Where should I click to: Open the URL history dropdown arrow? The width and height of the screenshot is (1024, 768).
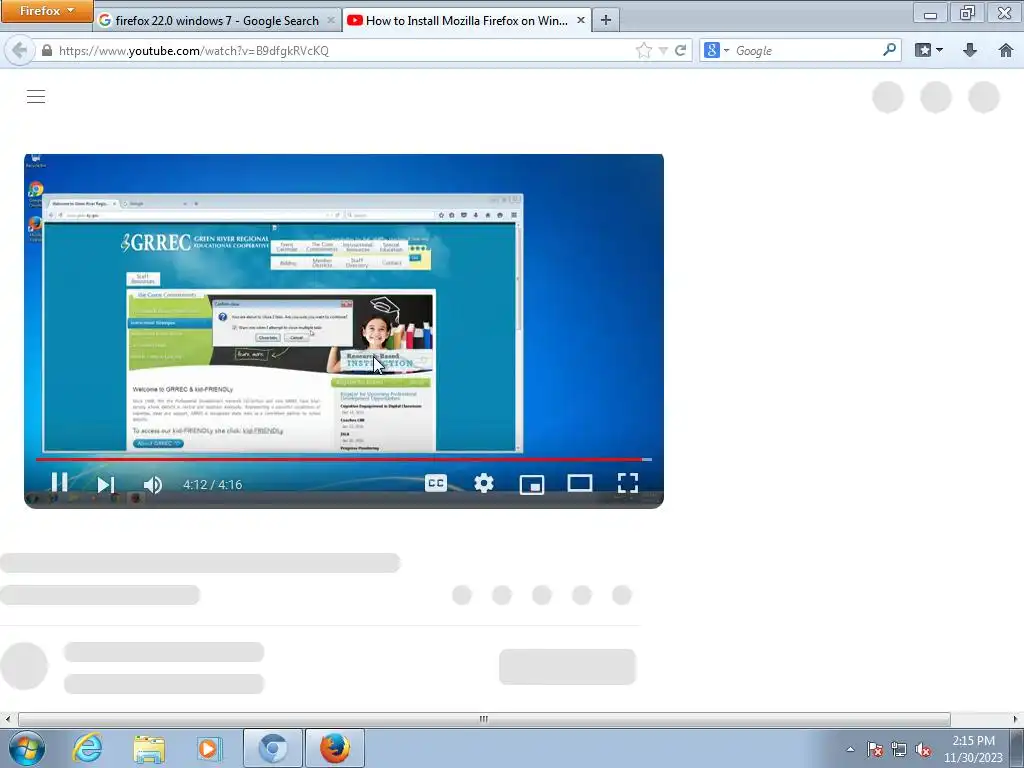coord(663,50)
